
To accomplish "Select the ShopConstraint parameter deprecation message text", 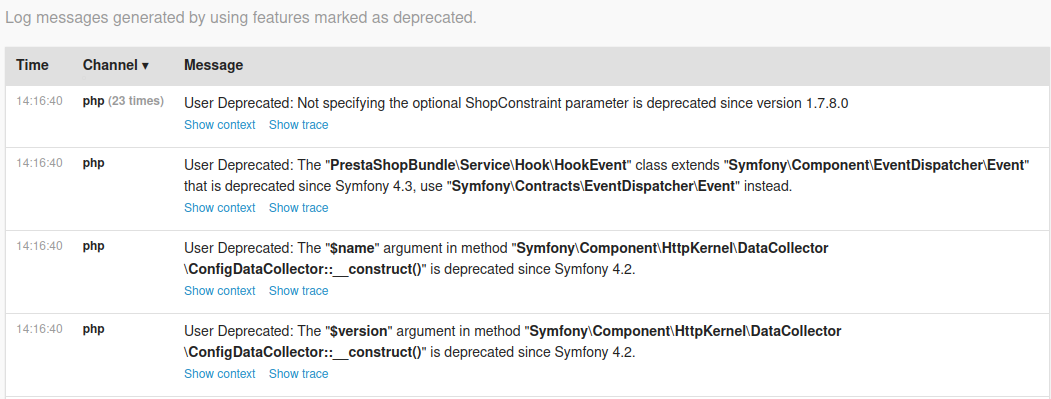I will (516, 103).
